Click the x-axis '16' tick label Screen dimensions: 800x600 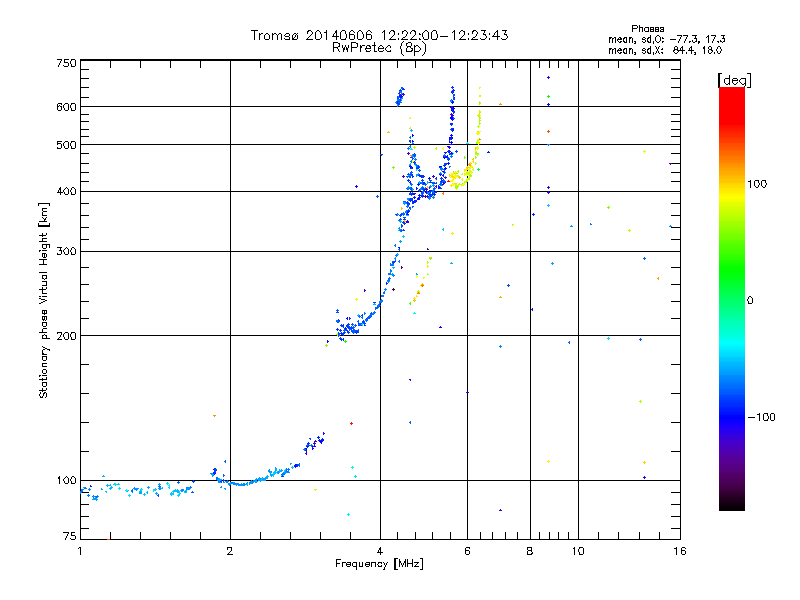680,551
